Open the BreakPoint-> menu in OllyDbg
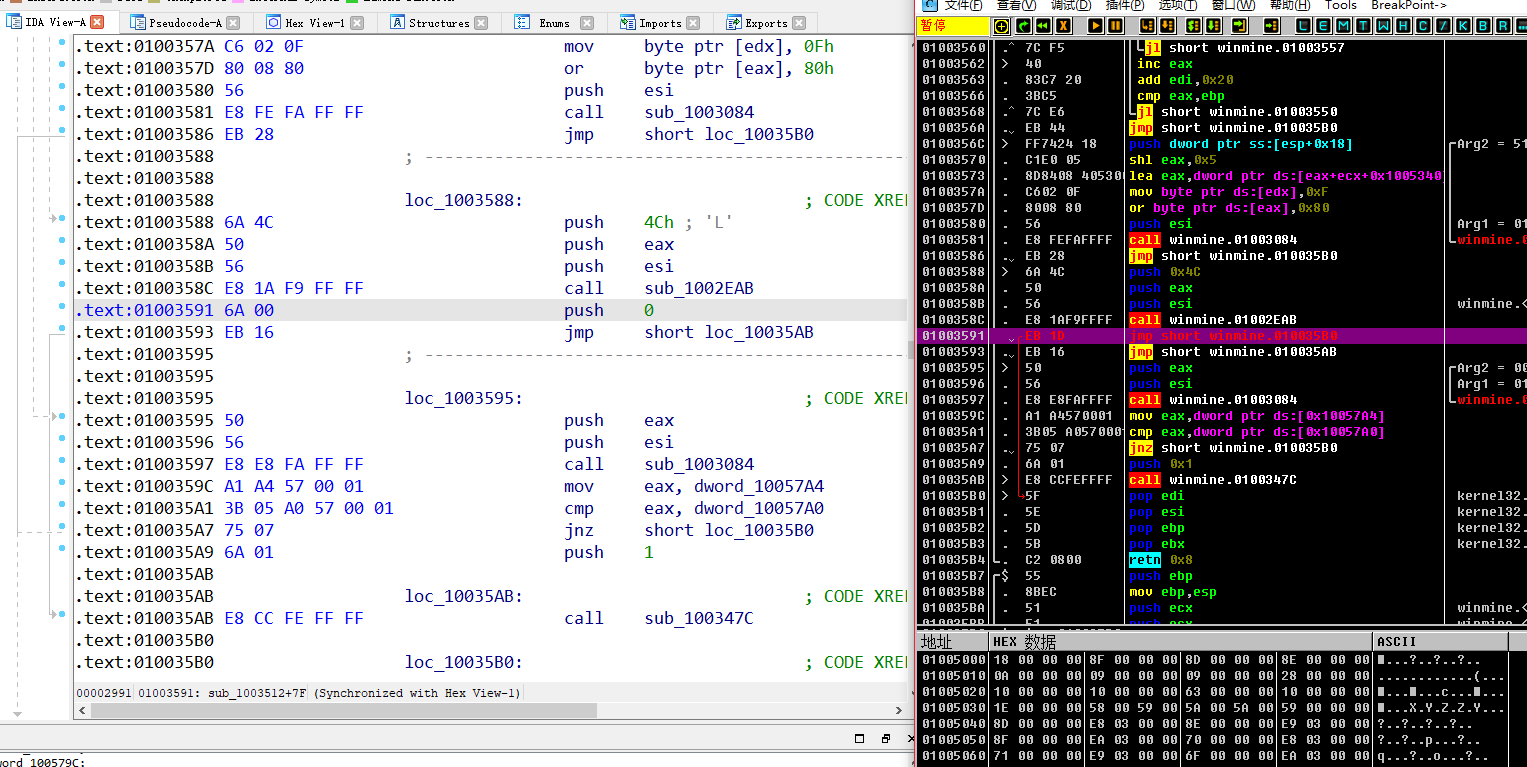1527x767 pixels. [1409, 5]
